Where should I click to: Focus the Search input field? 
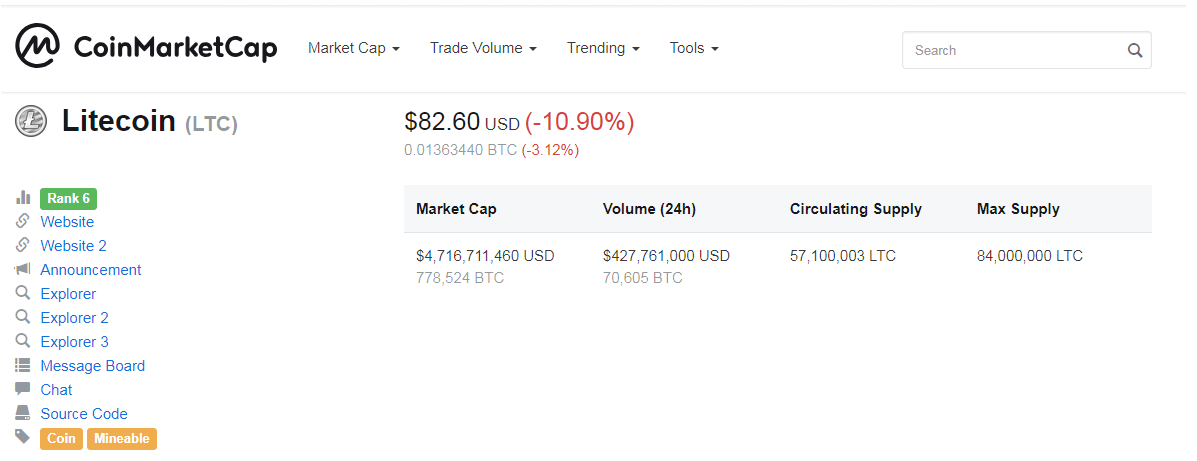tap(1010, 50)
